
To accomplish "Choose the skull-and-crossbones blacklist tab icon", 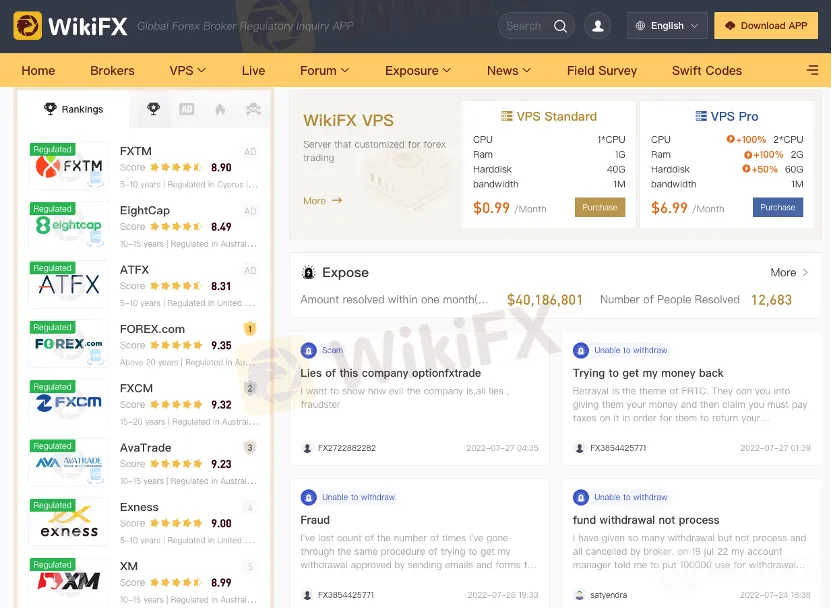I will tap(254, 109).
